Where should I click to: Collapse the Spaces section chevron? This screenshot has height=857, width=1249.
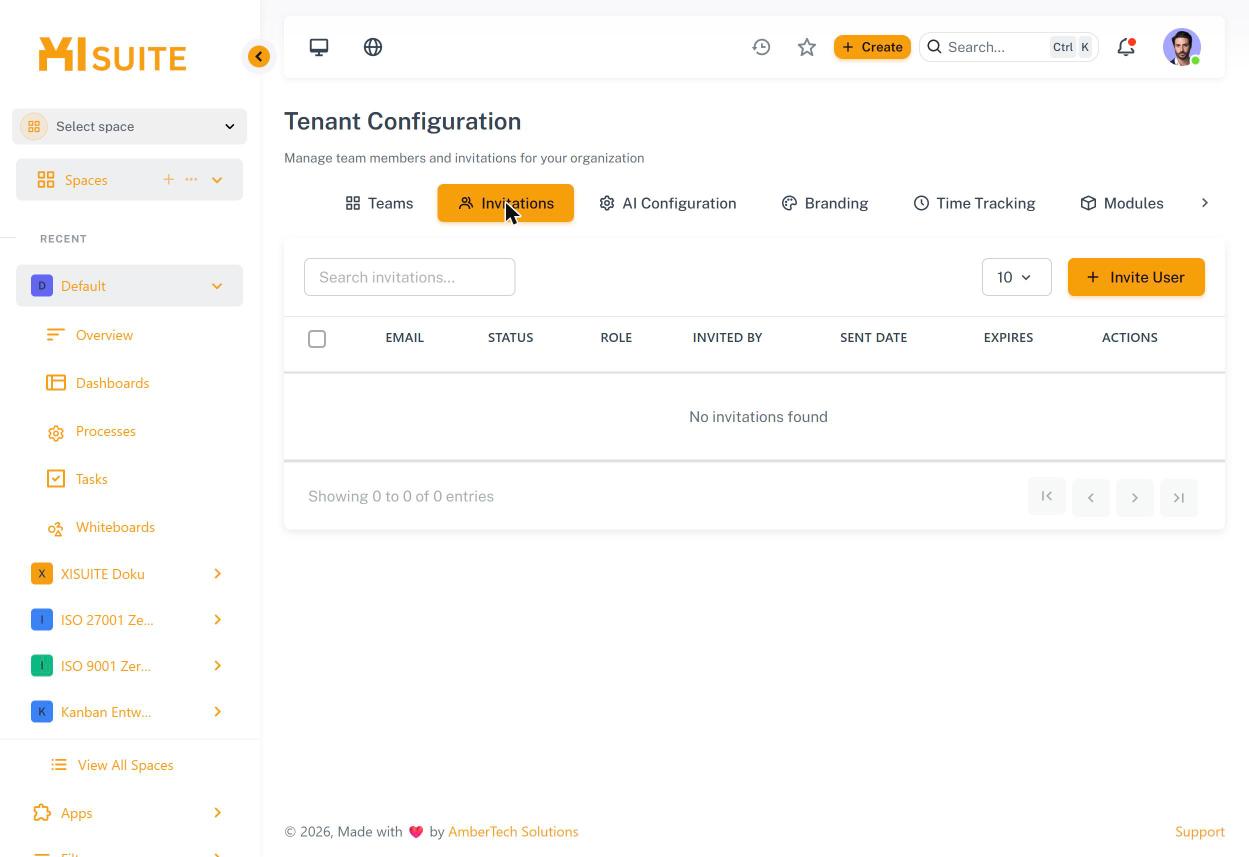[217, 180]
